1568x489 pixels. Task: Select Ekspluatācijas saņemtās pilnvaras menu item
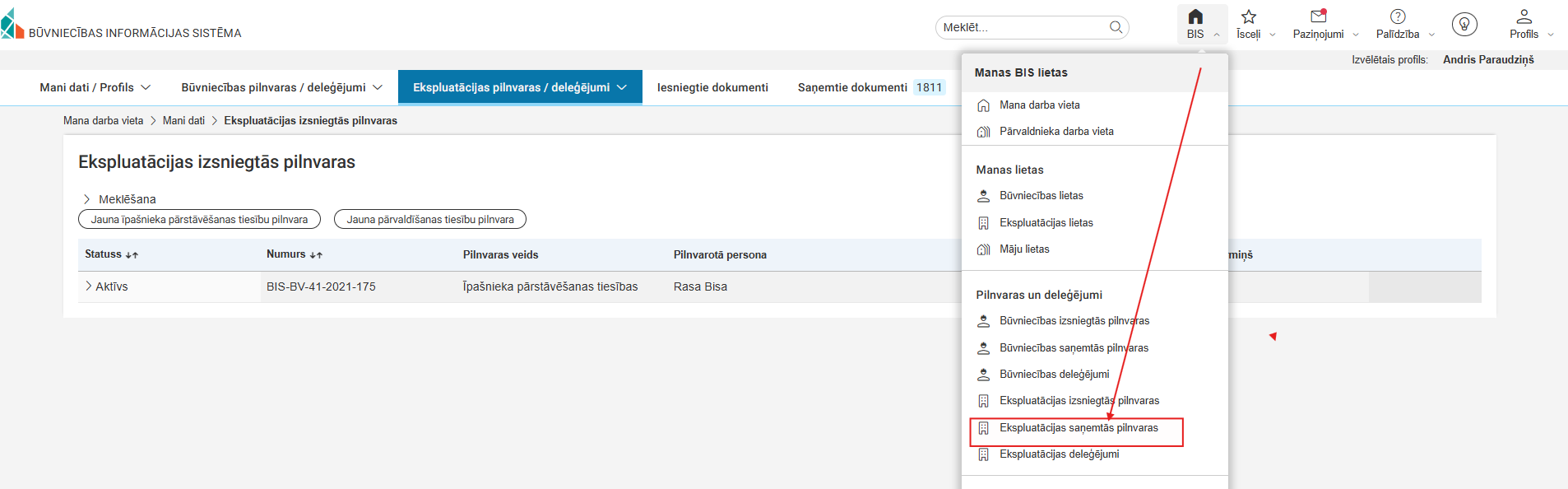click(x=1078, y=428)
